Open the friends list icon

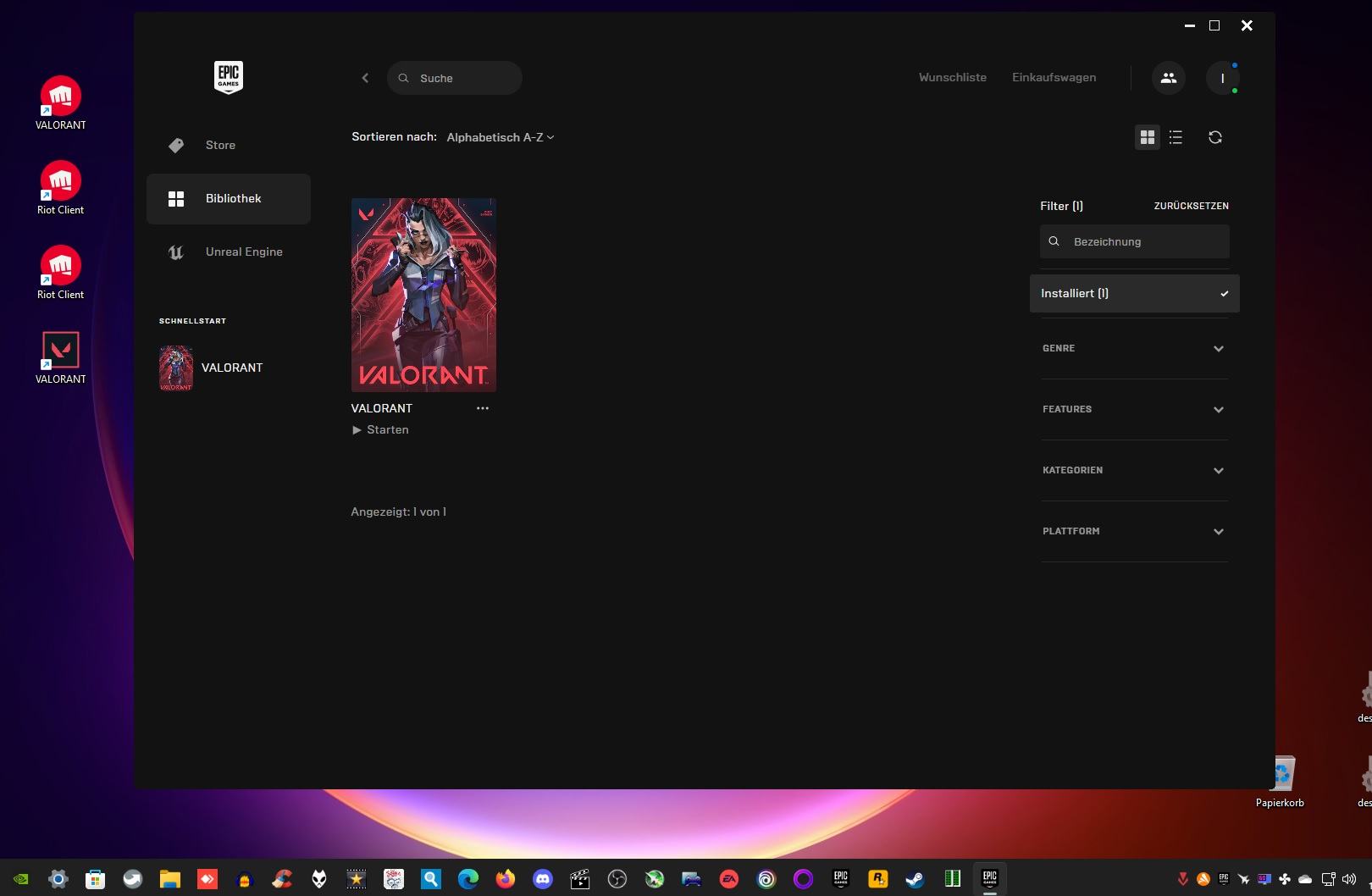coord(1169,78)
